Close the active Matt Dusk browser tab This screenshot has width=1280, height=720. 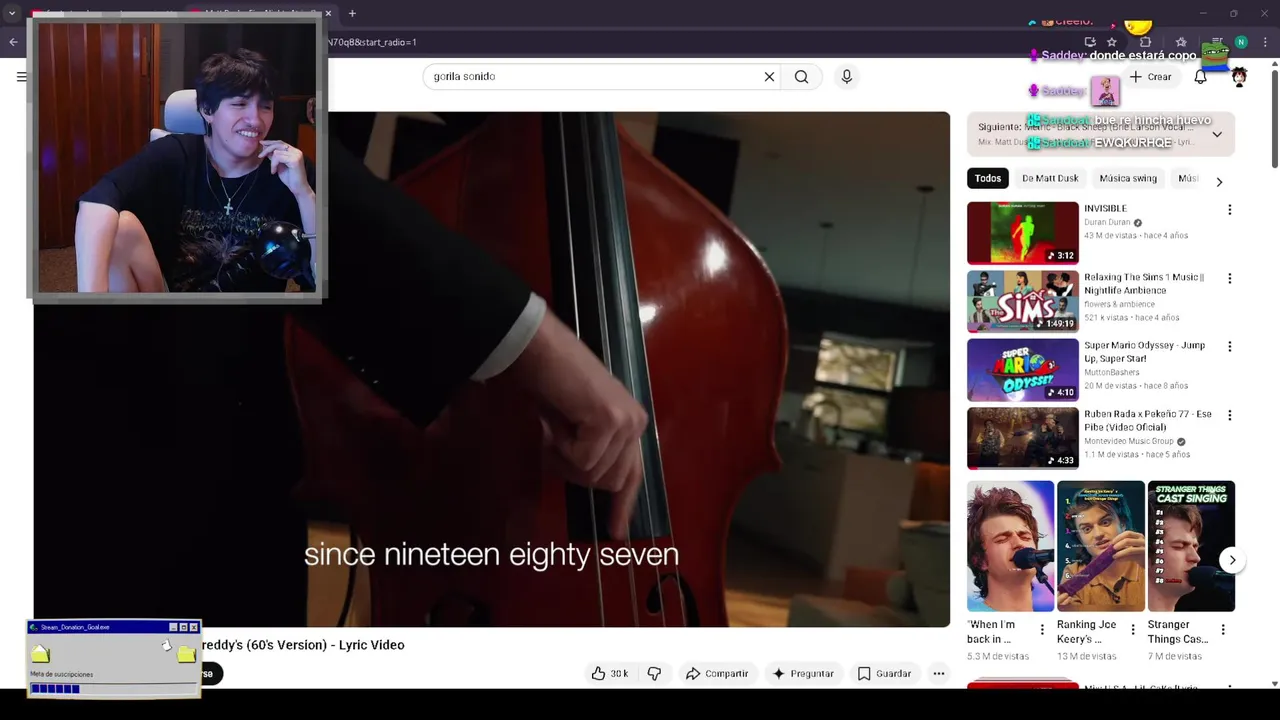[x=329, y=13]
